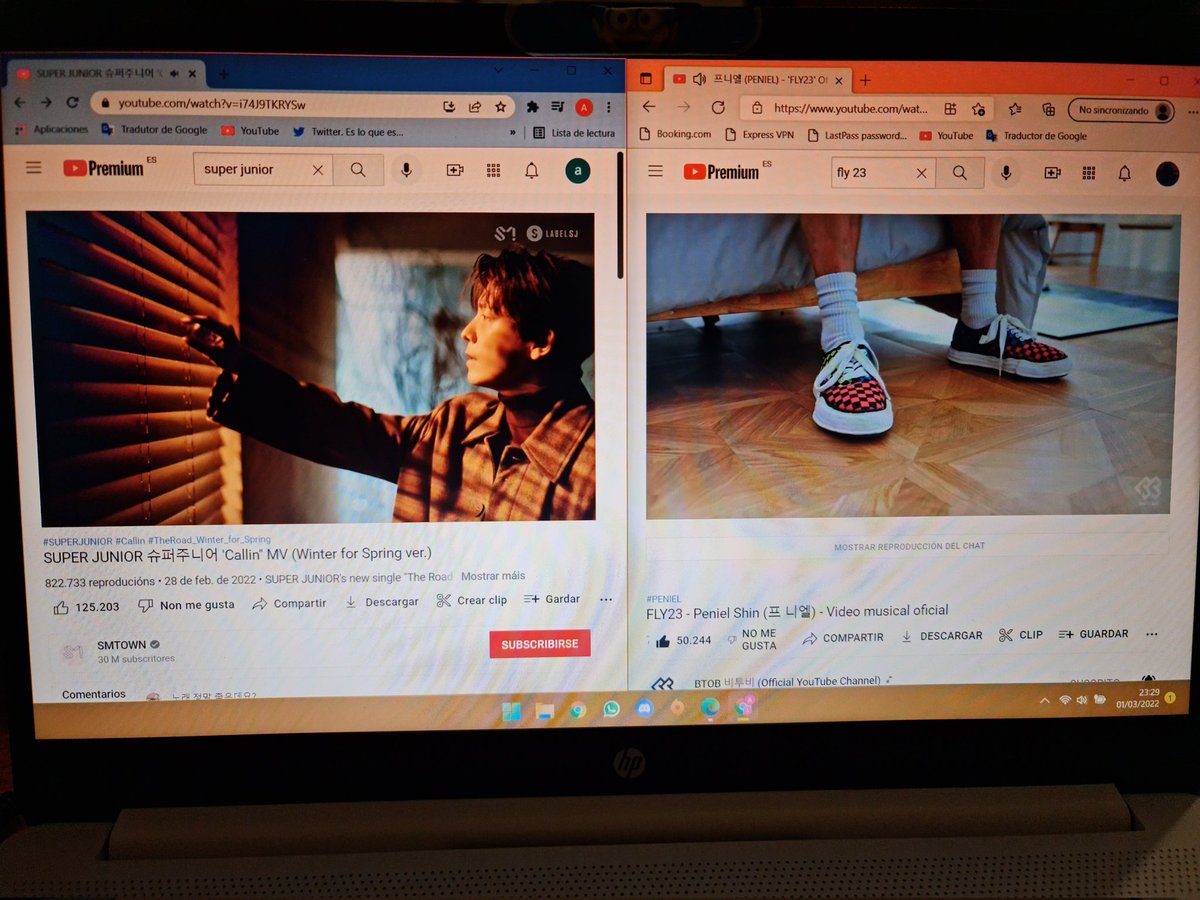This screenshot has width=1200, height=900.
Task: Go back in Chrome
Action: point(19,102)
